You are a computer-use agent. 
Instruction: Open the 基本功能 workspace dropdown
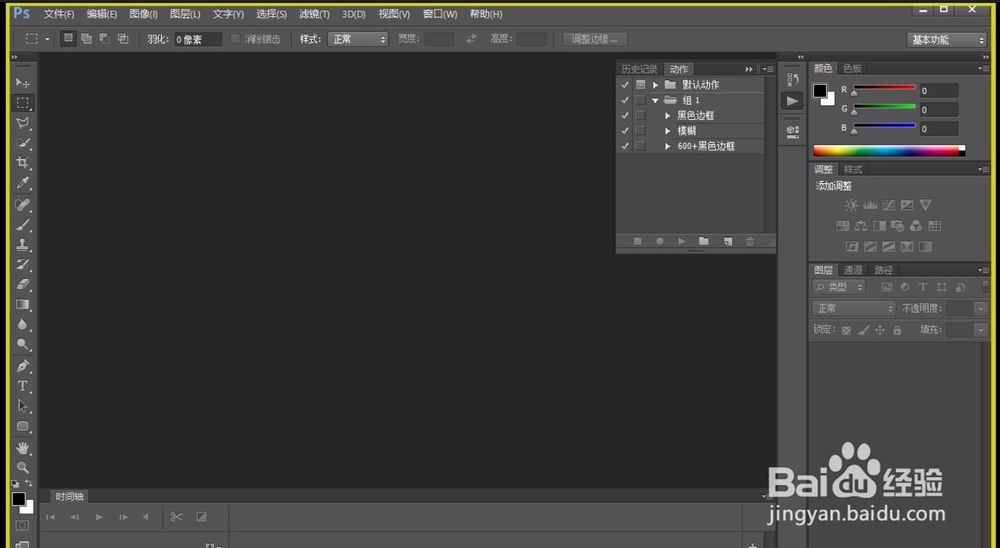click(946, 40)
